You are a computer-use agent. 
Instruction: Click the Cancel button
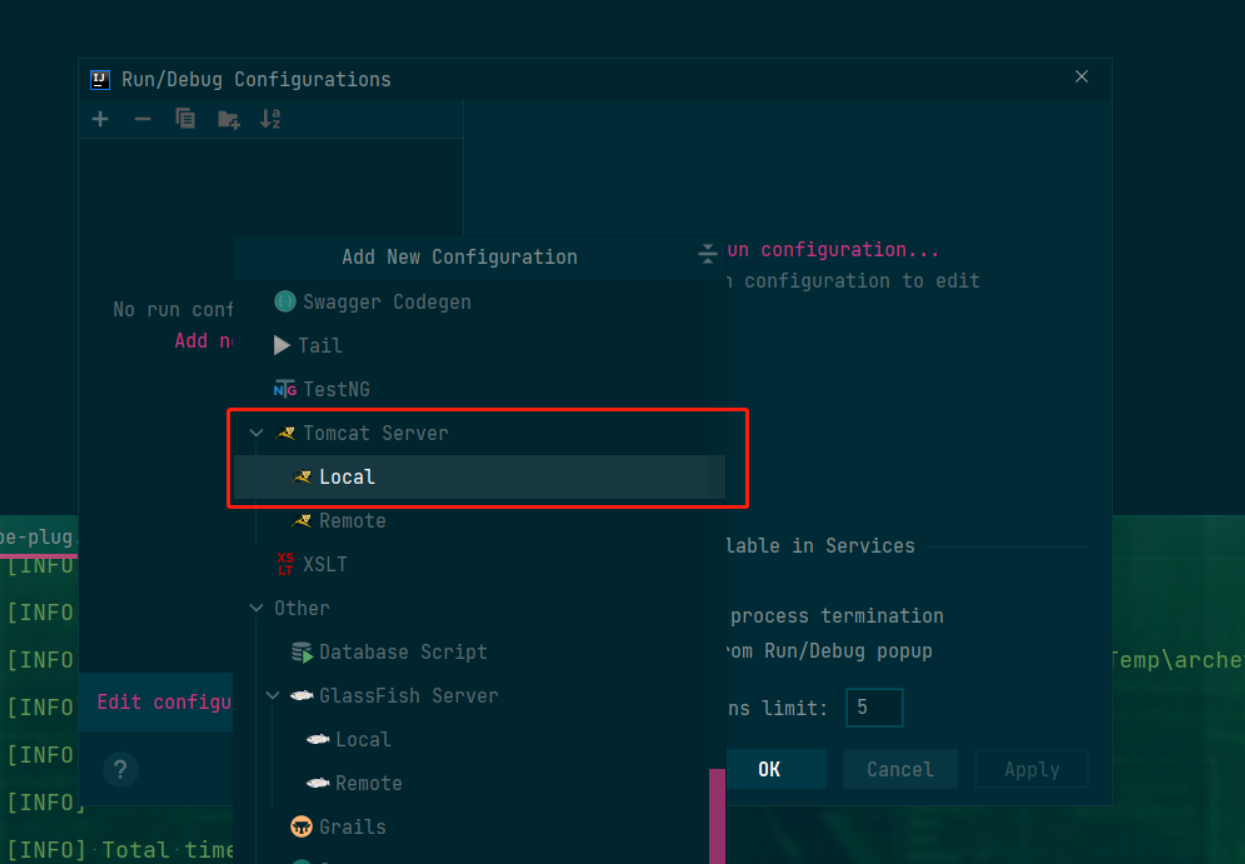(900, 769)
